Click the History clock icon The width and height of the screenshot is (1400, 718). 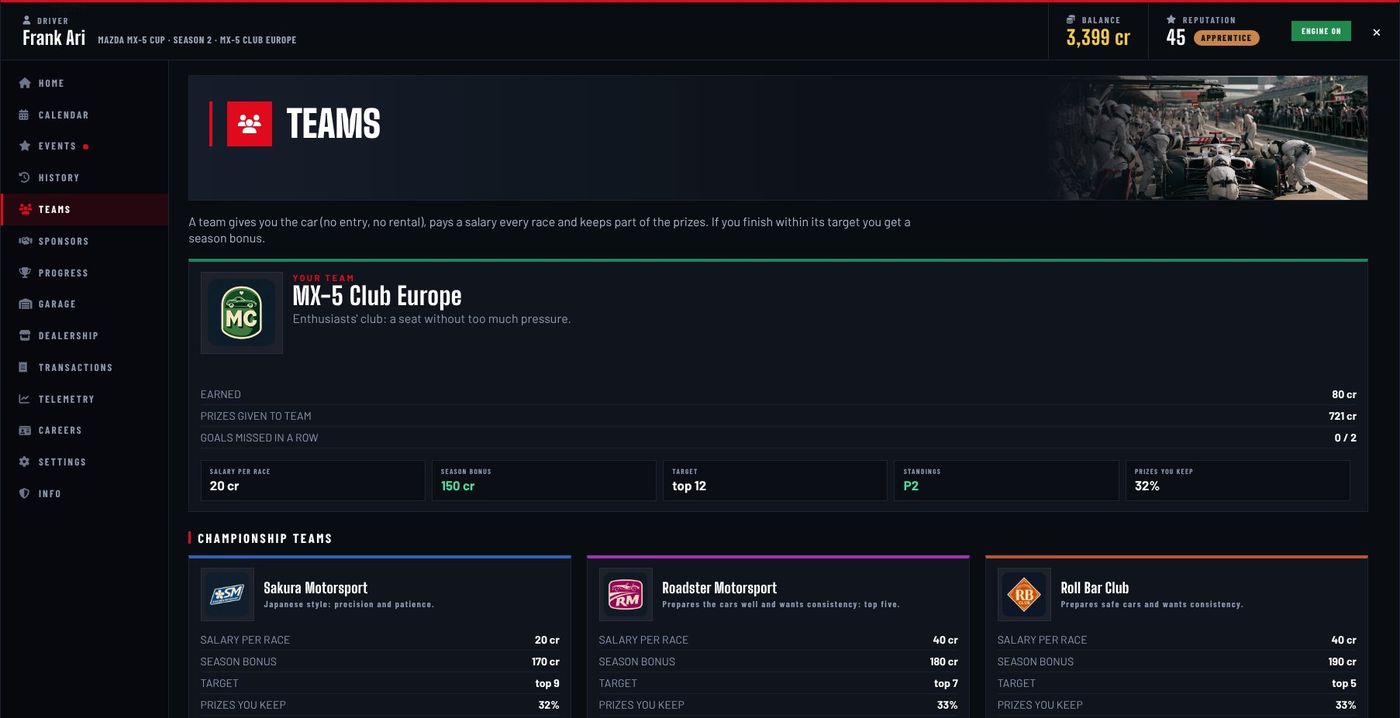(25, 178)
